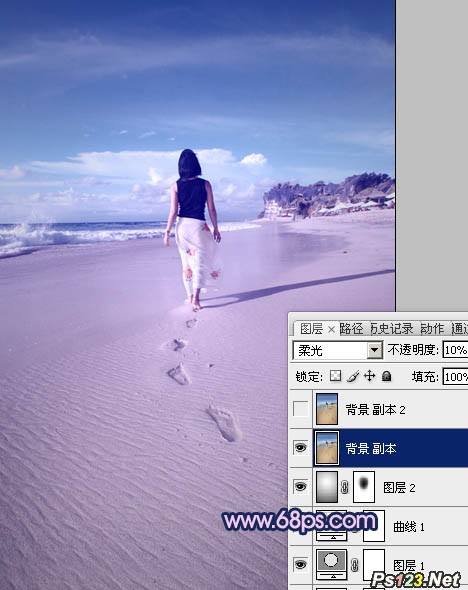This screenshot has height=590, width=468.
Task: Enable lock transparent pixels icon
Action: coord(335,376)
